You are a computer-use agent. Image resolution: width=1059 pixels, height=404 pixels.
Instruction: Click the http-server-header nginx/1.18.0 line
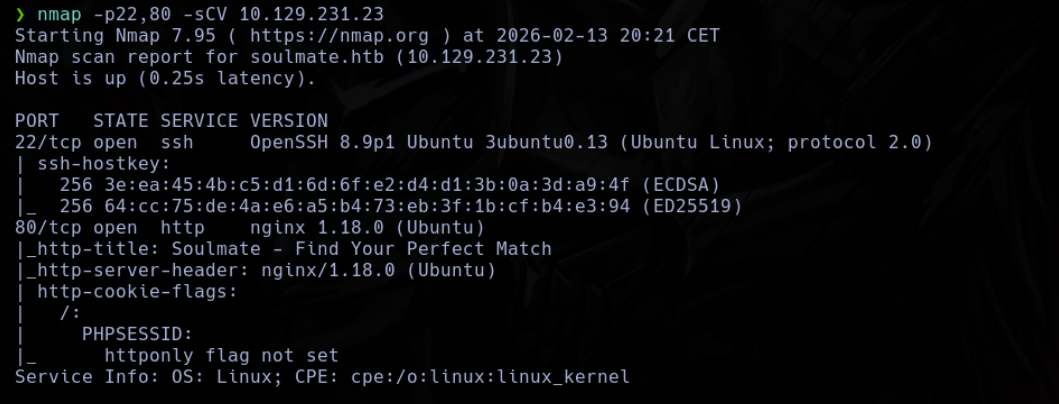[255, 270]
